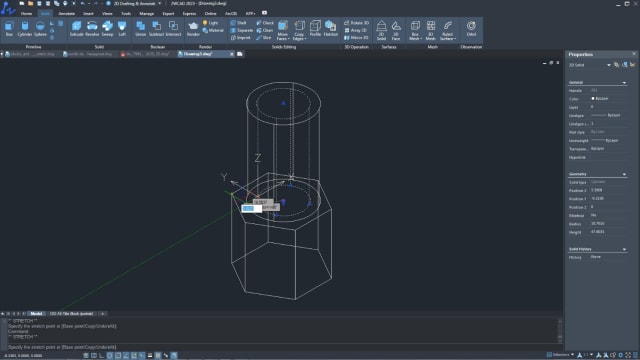Click the Height value field in Properties
This screenshot has height=360, width=640.
coord(608,232)
